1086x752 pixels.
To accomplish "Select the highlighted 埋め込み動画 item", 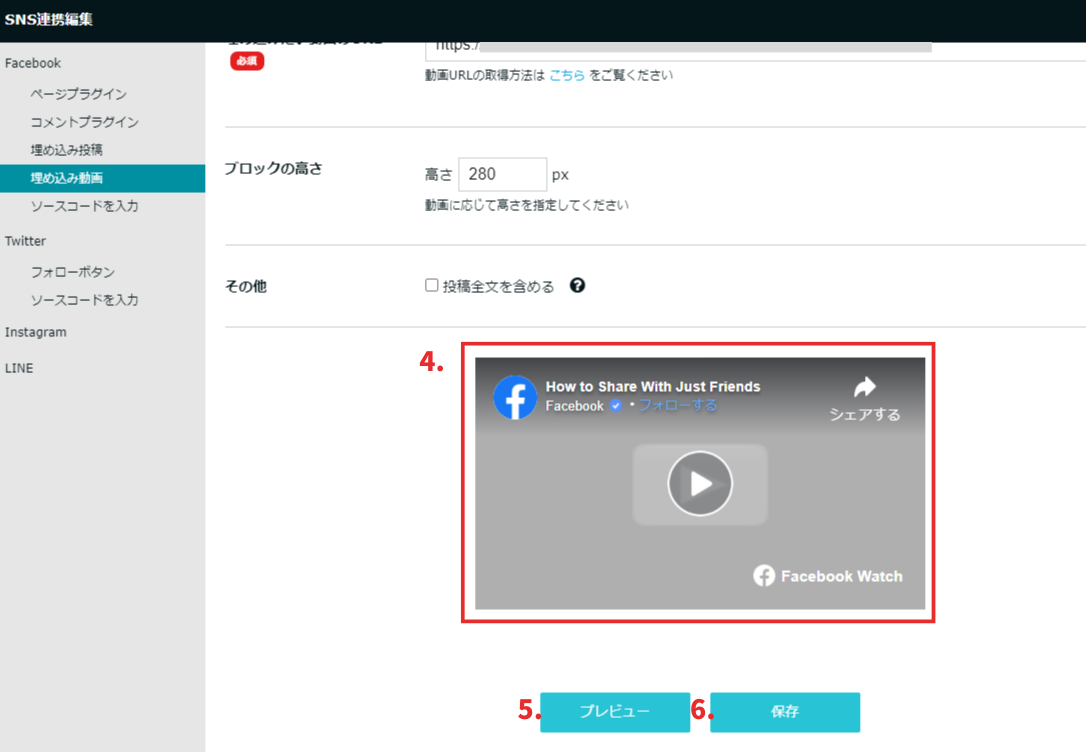I will coord(103,178).
